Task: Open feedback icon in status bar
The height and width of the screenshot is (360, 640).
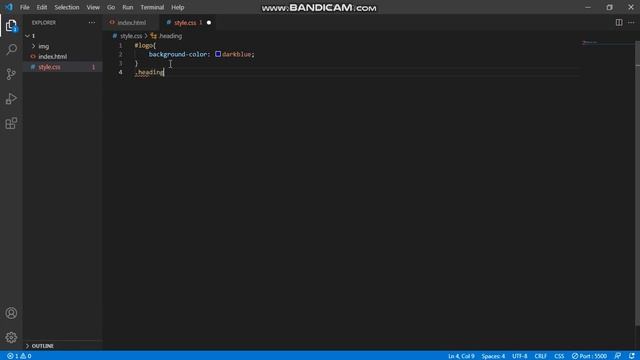Action: click(618, 356)
